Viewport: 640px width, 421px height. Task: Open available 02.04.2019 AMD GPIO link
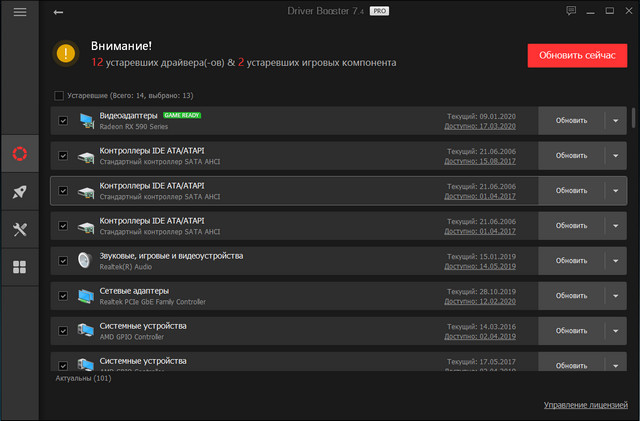point(480,336)
